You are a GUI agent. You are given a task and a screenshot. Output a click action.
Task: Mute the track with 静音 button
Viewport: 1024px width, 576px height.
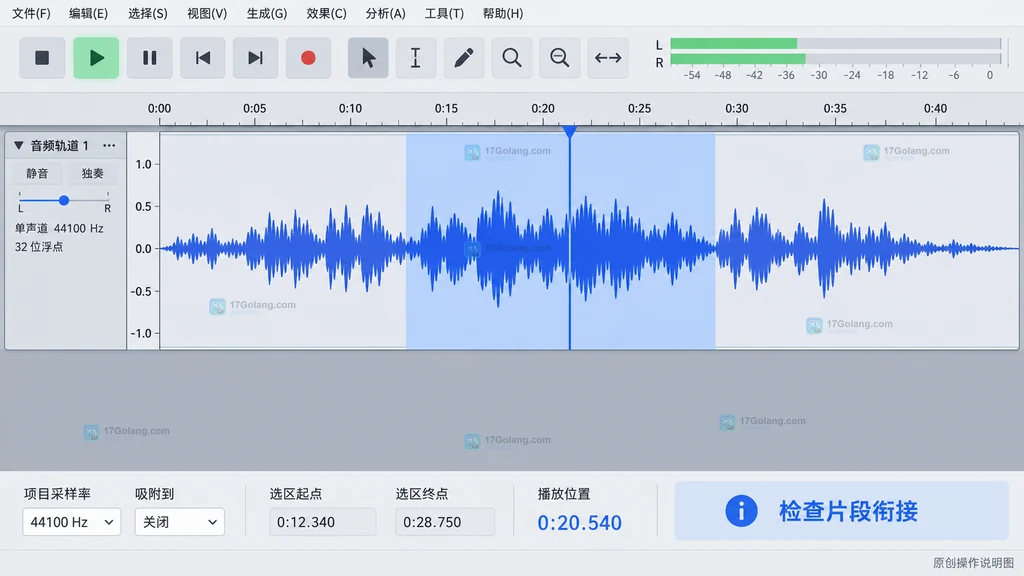coord(37,173)
